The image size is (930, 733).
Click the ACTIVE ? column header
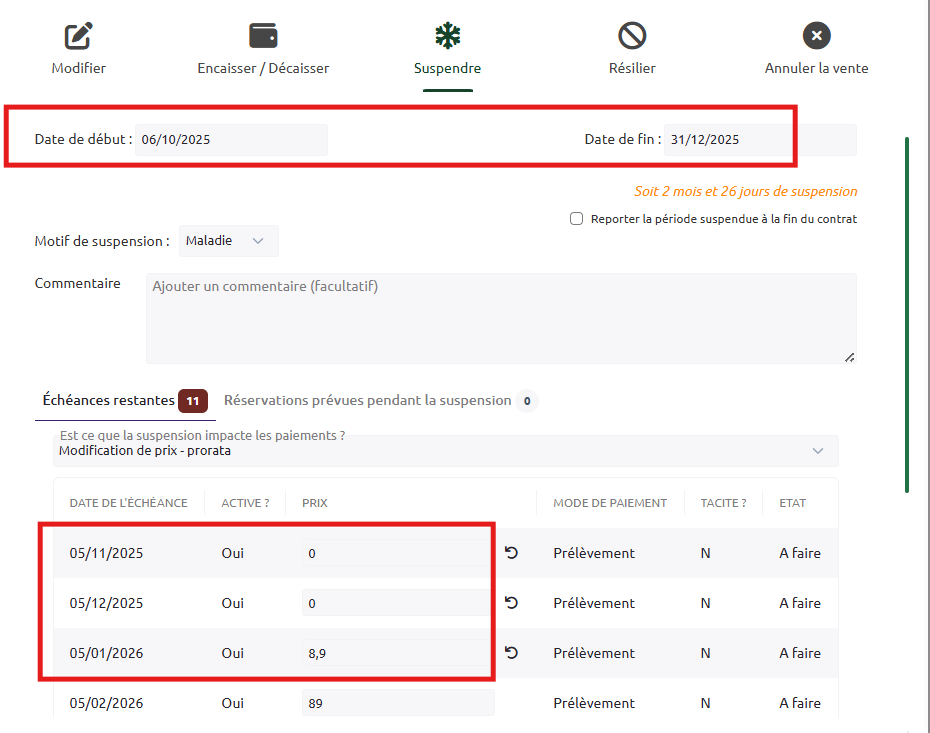(x=245, y=503)
